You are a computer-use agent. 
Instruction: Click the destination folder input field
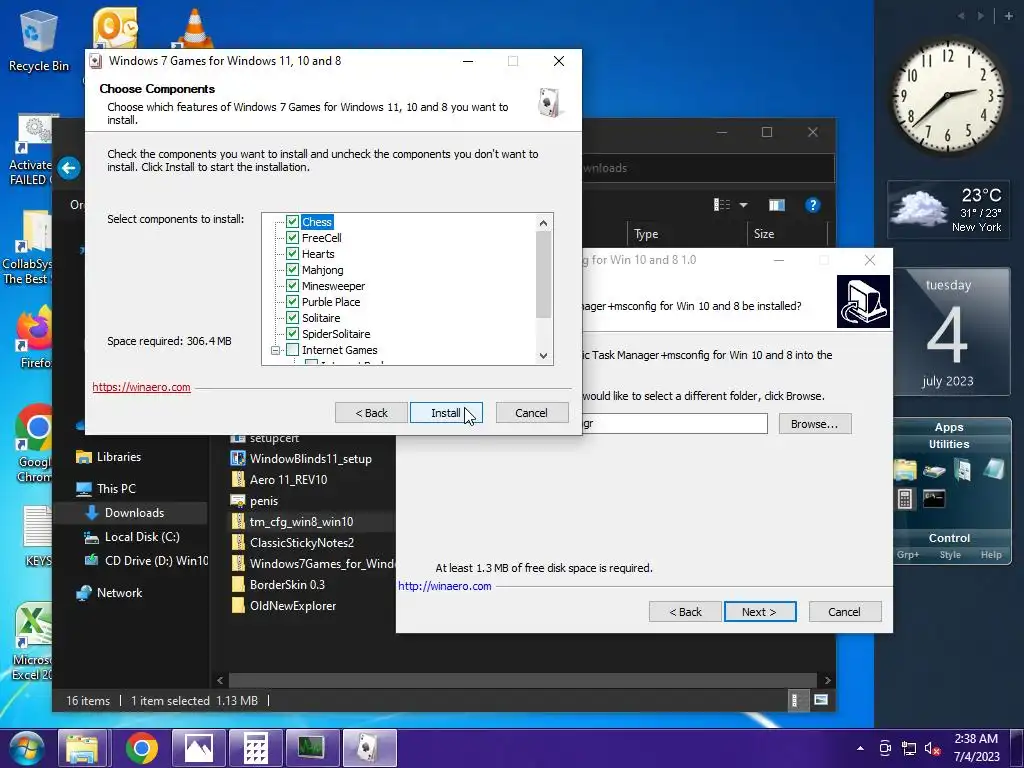(x=674, y=423)
